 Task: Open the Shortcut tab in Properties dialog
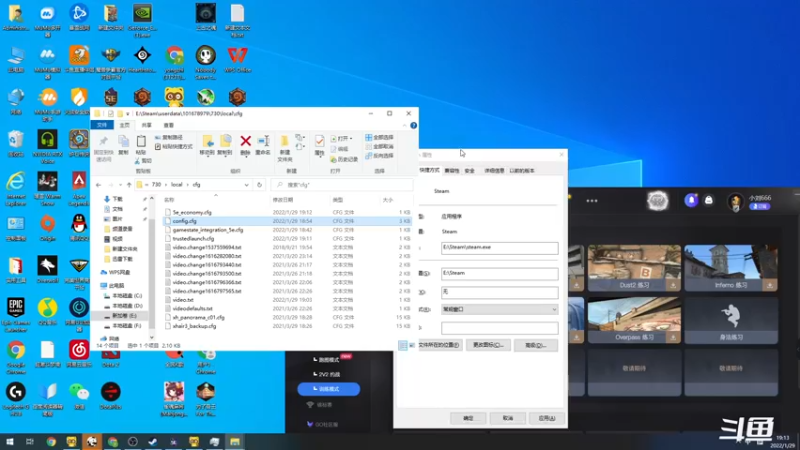pyautogui.click(x=429, y=170)
